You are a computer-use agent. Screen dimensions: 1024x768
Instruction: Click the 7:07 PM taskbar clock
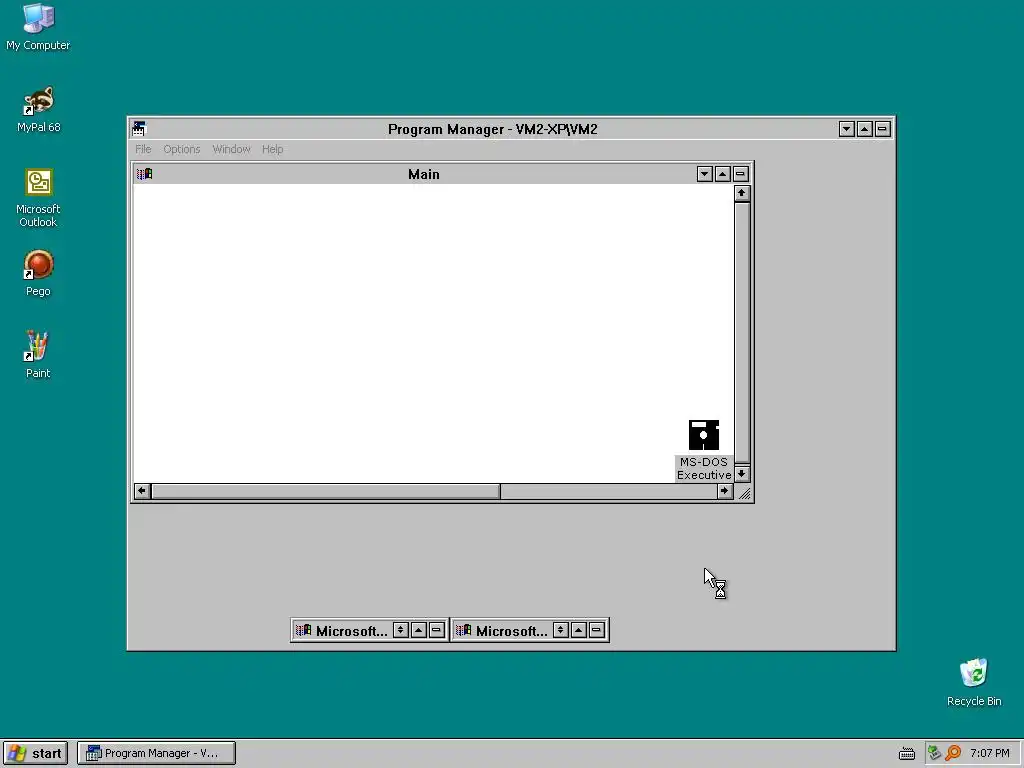989,753
